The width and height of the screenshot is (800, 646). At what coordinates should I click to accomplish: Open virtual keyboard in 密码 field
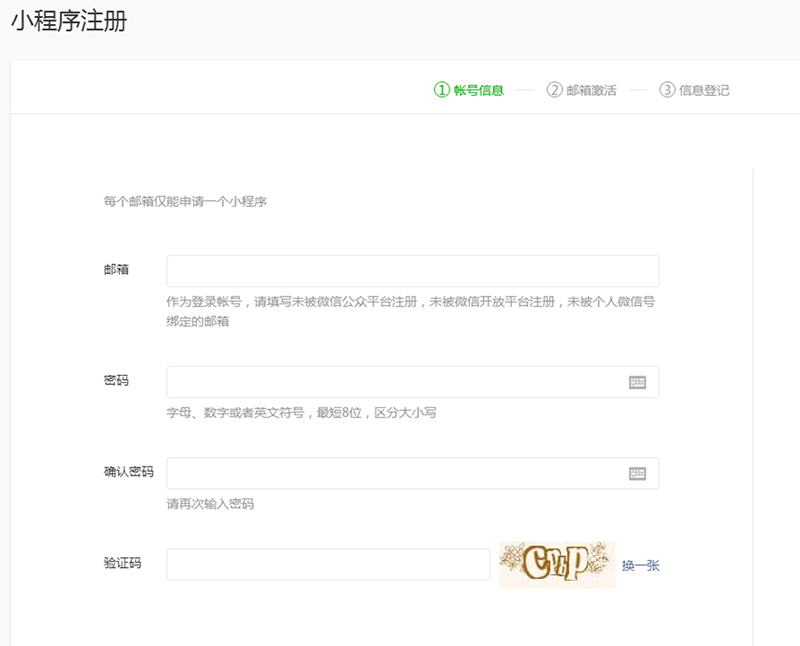coord(637,382)
